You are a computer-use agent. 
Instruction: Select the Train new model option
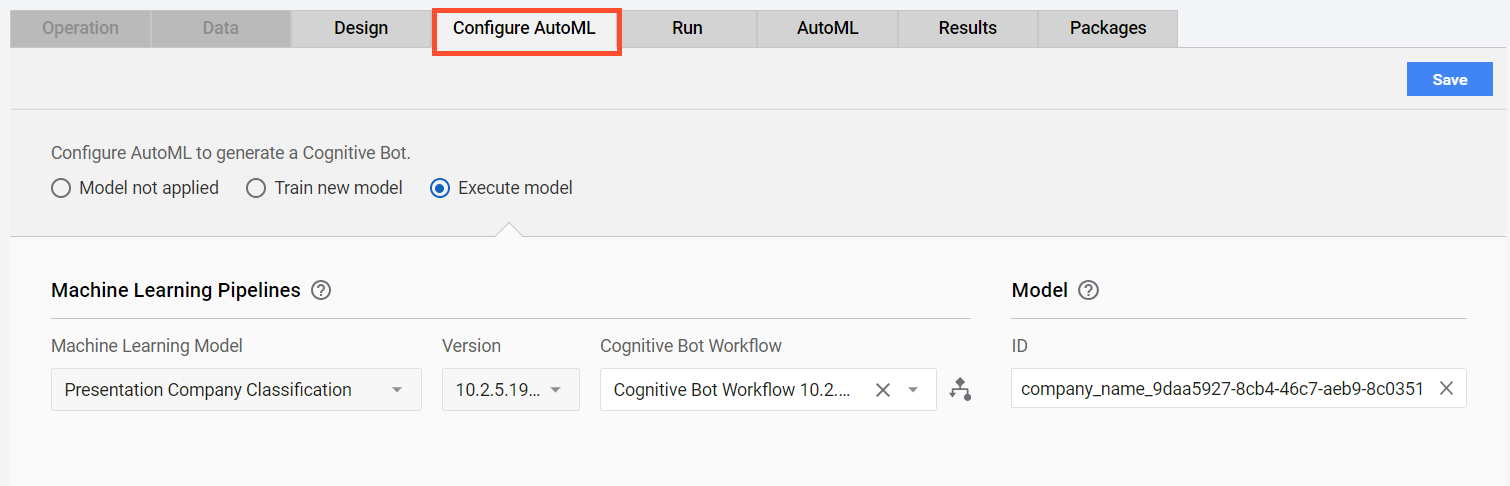pyautogui.click(x=325, y=188)
